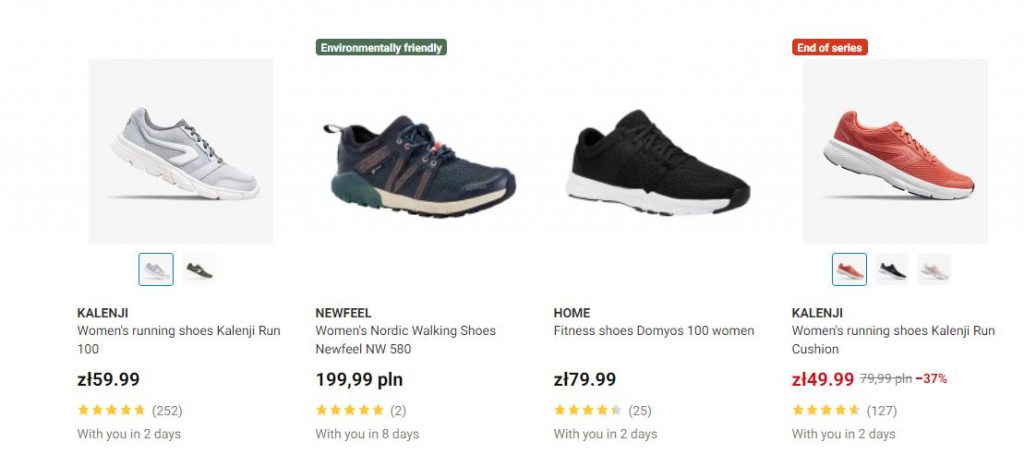Open "Women's running shoes Kalenji Run Cushion" link
1024x466 pixels.
(877, 340)
